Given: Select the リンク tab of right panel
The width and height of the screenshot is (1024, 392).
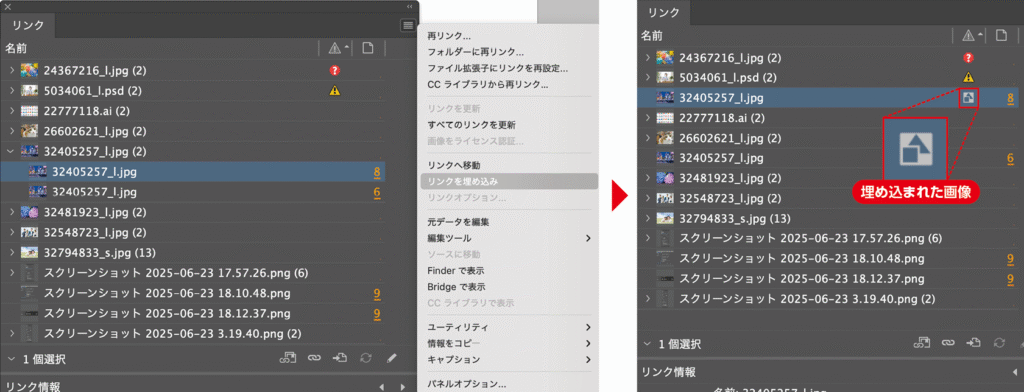Looking at the screenshot, I should coord(664,12).
